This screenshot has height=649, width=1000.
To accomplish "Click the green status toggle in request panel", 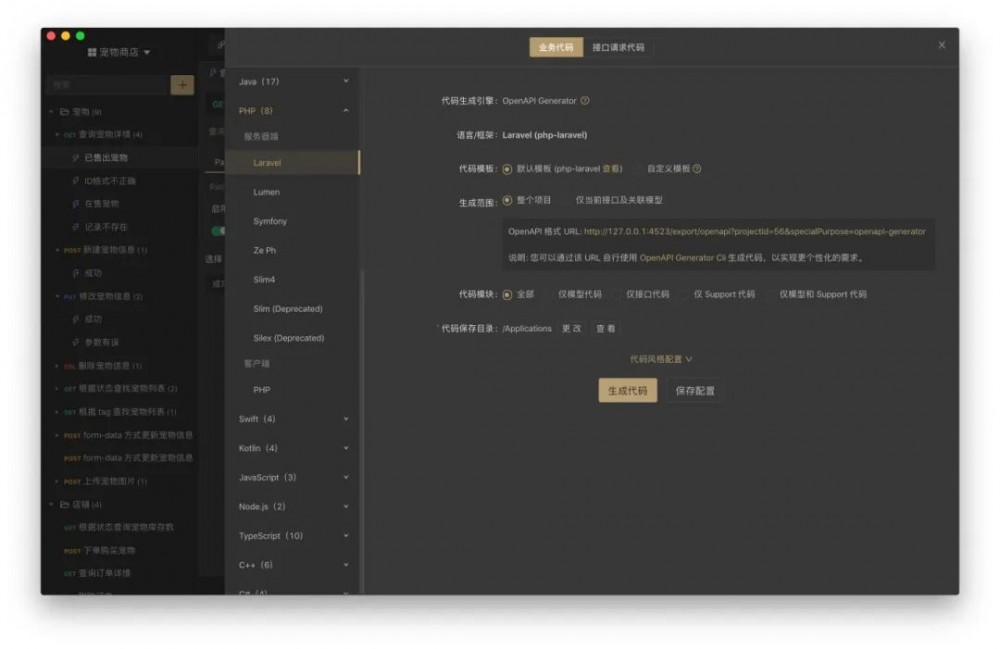I will pyautogui.click(x=218, y=231).
